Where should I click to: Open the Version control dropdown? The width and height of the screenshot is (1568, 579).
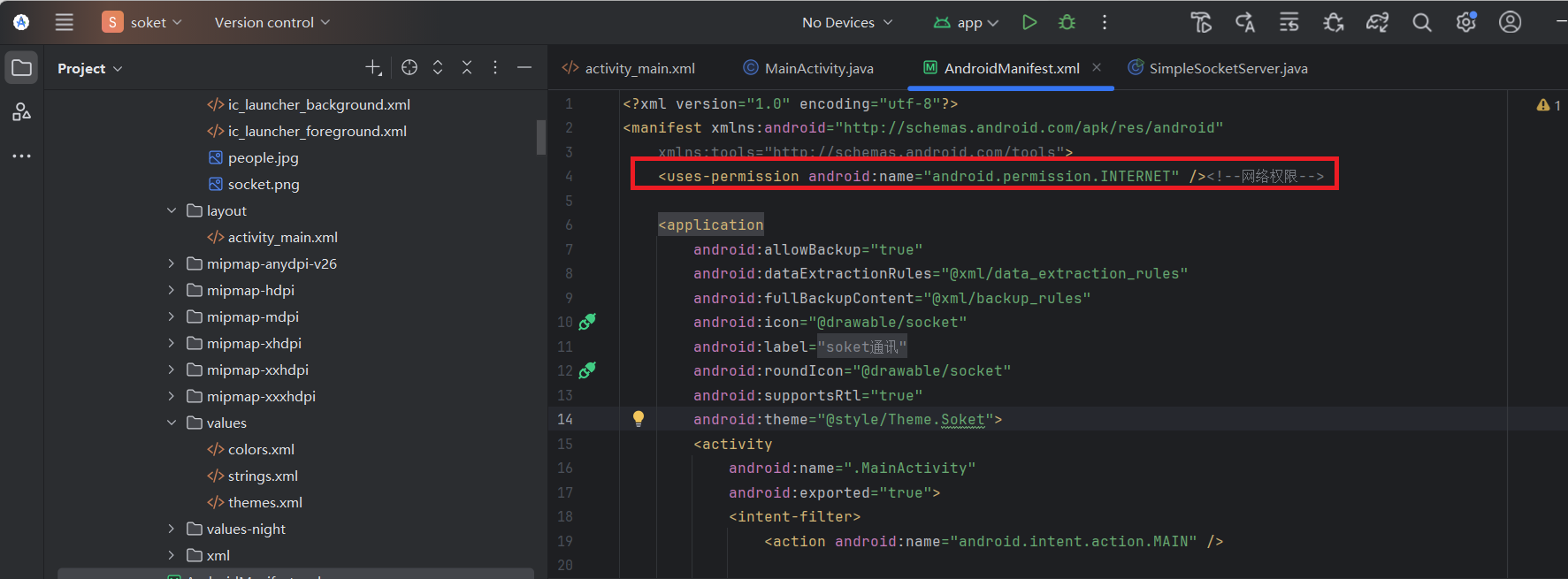coord(272,22)
